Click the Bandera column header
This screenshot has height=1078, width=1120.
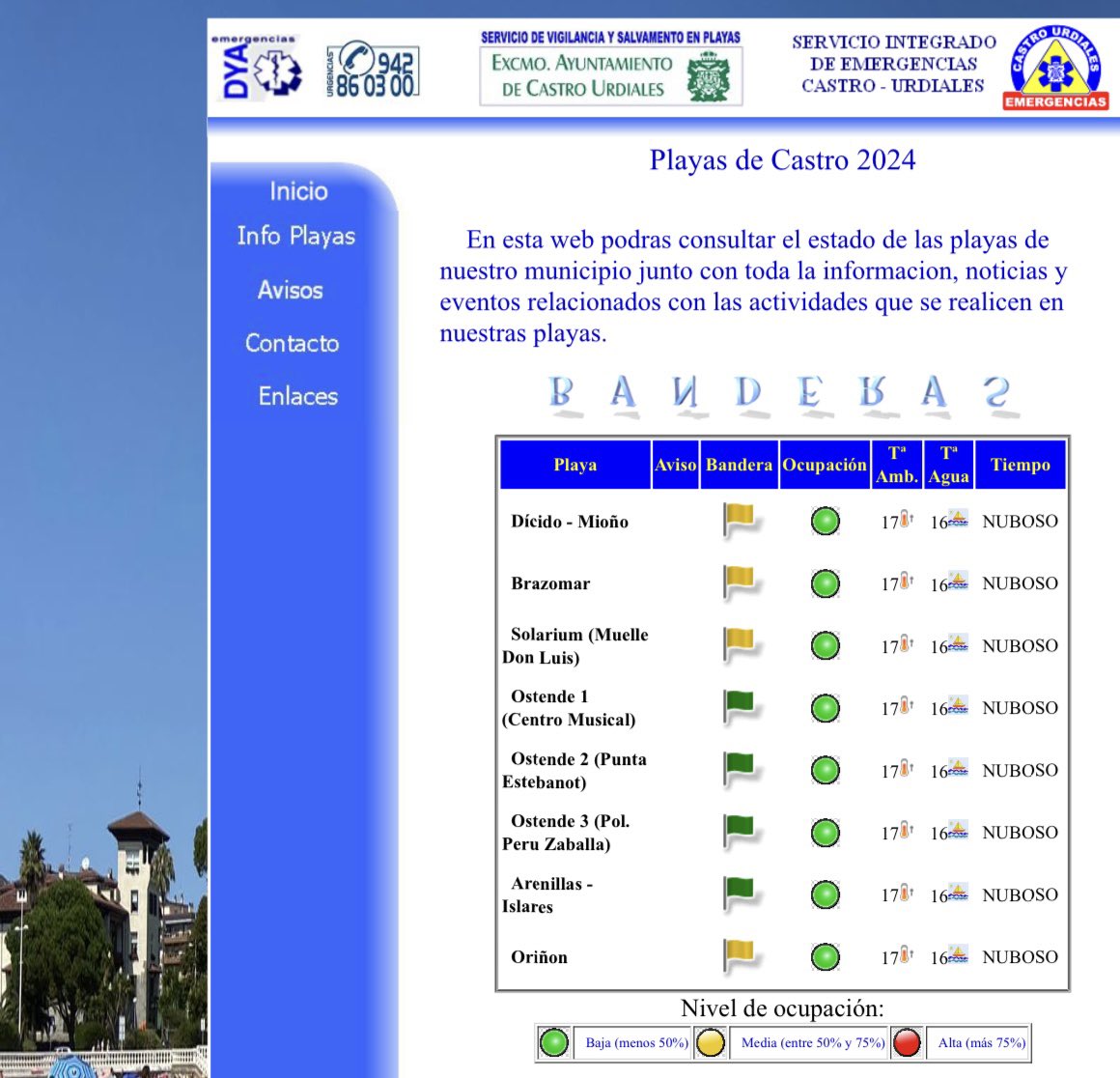(x=740, y=465)
